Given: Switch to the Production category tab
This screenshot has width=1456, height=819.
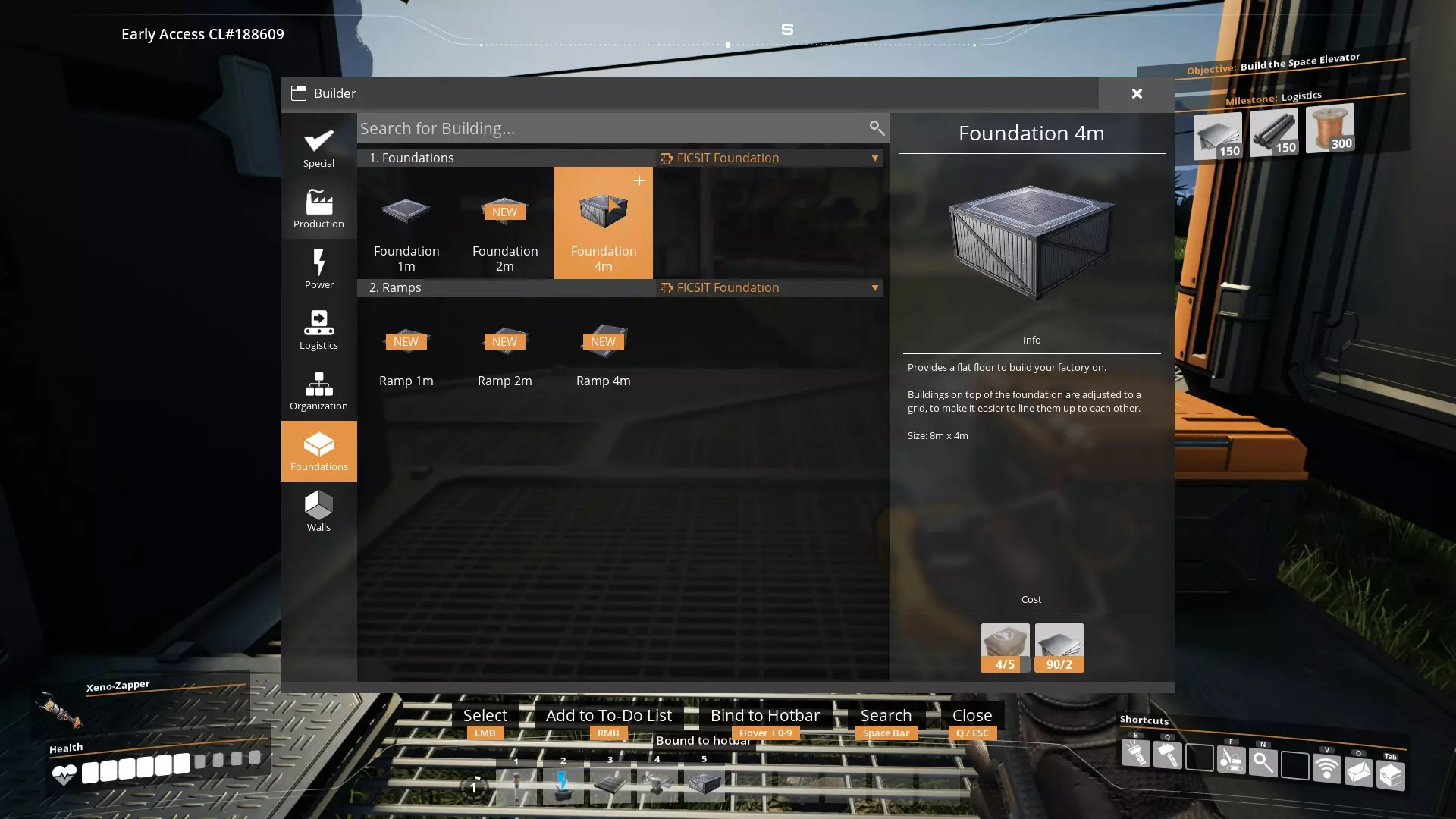Looking at the screenshot, I should point(318,209).
